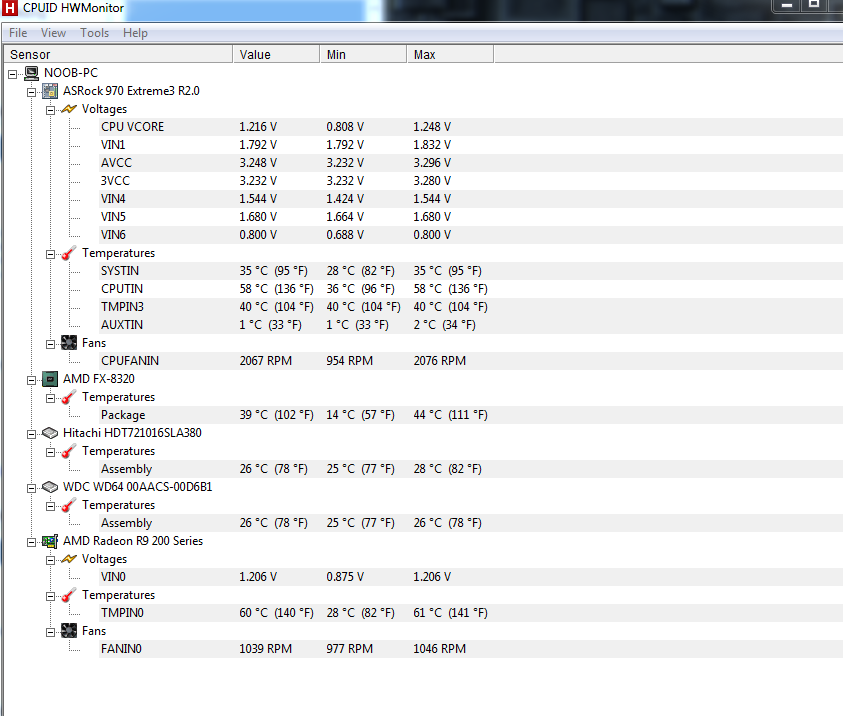The height and width of the screenshot is (716, 843).
Task: Collapse the motherboard Voltages section
Action: click(x=51, y=111)
